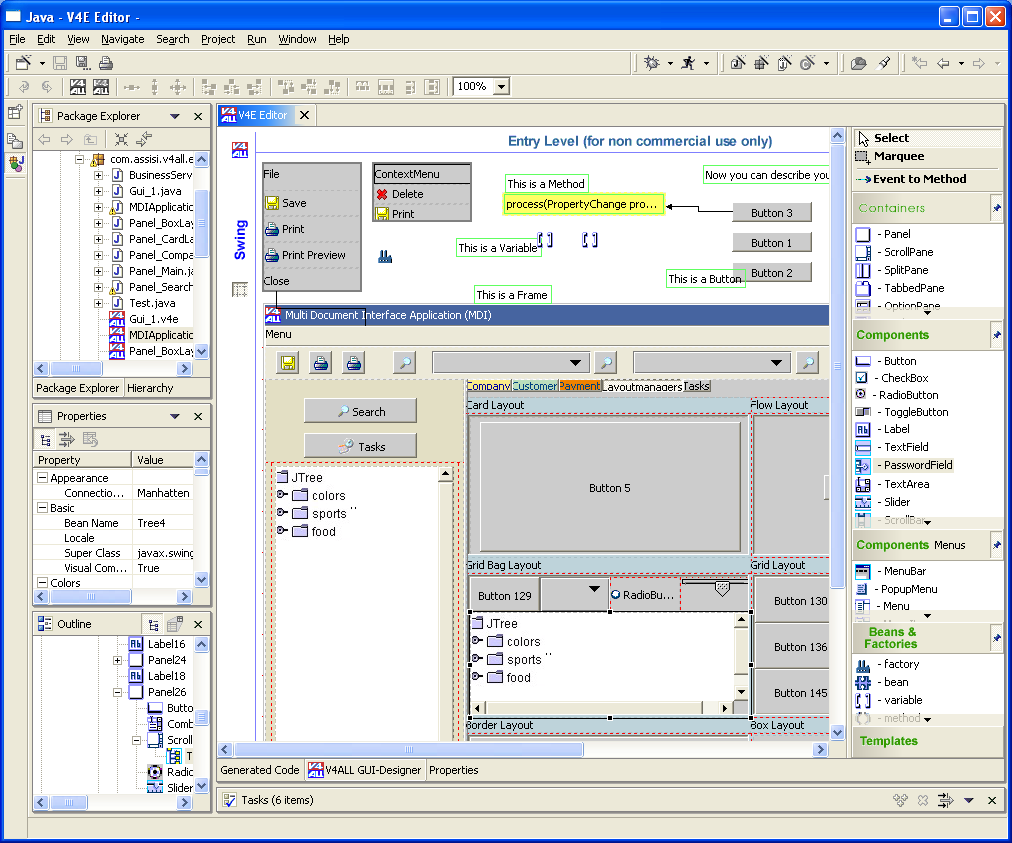Choose the Slider component from palette
The width and height of the screenshot is (1012, 843).
pos(895,502)
